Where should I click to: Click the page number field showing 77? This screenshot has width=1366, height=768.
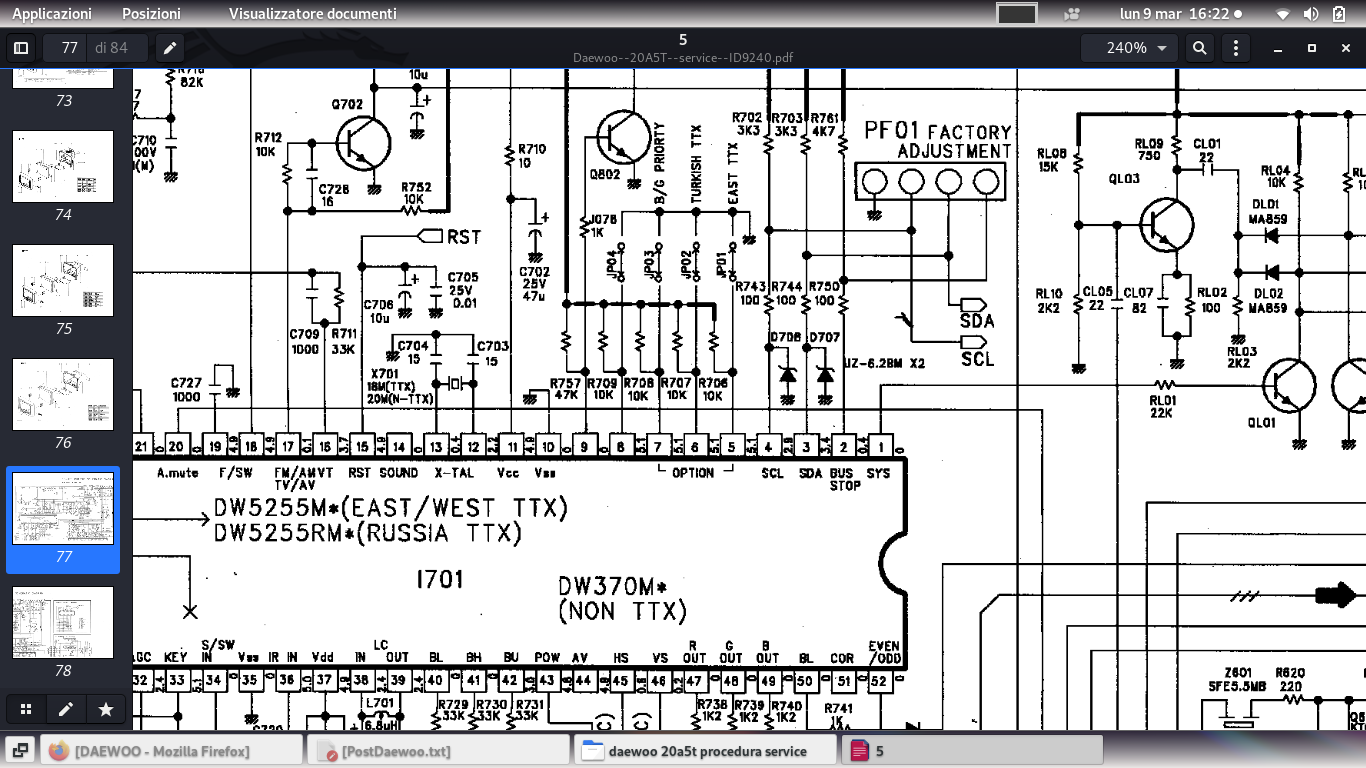click(69, 48)
